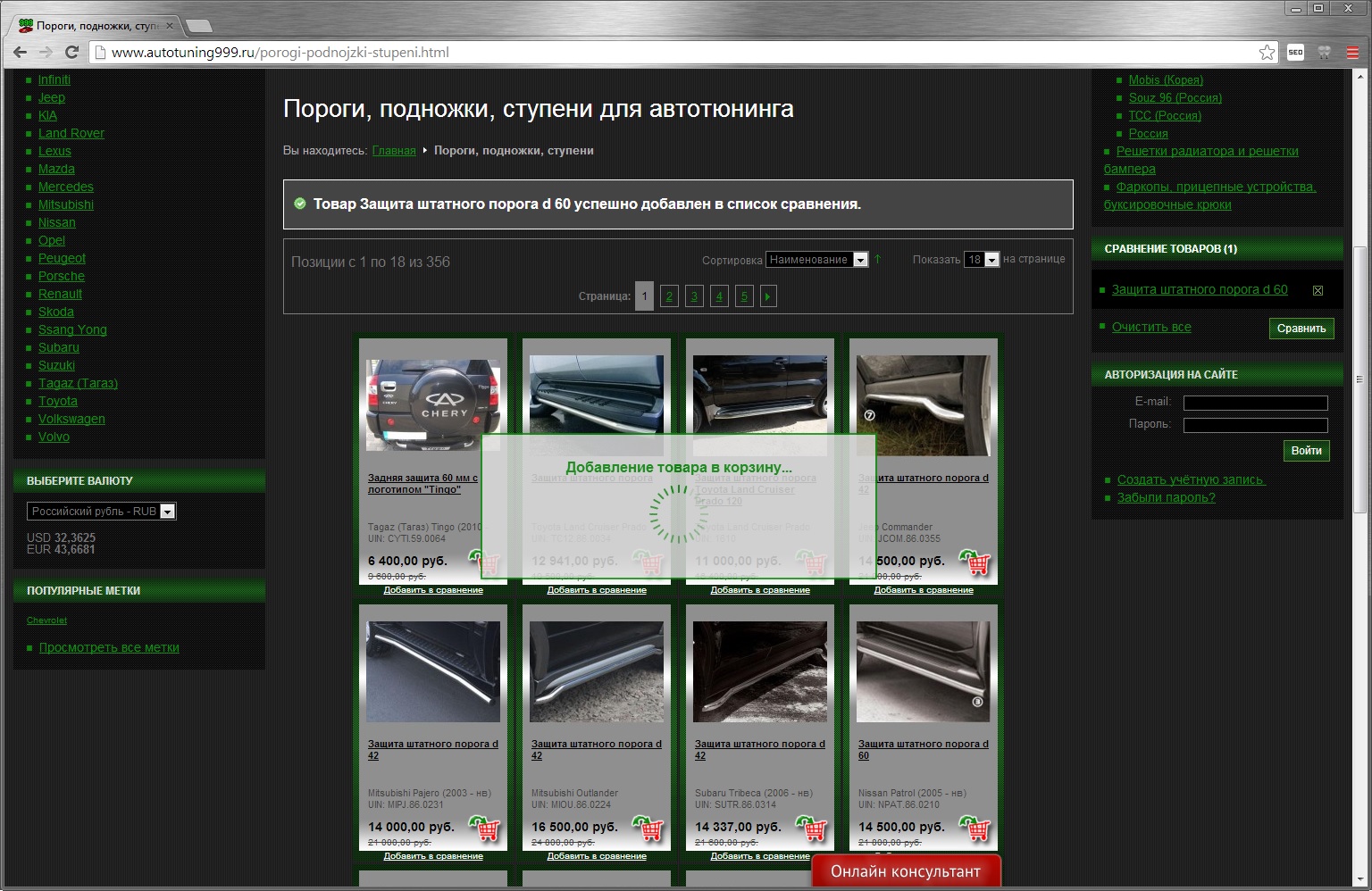Bookmark this page with the star icon
1372x891 pixels.
[x=1267, y=53]
